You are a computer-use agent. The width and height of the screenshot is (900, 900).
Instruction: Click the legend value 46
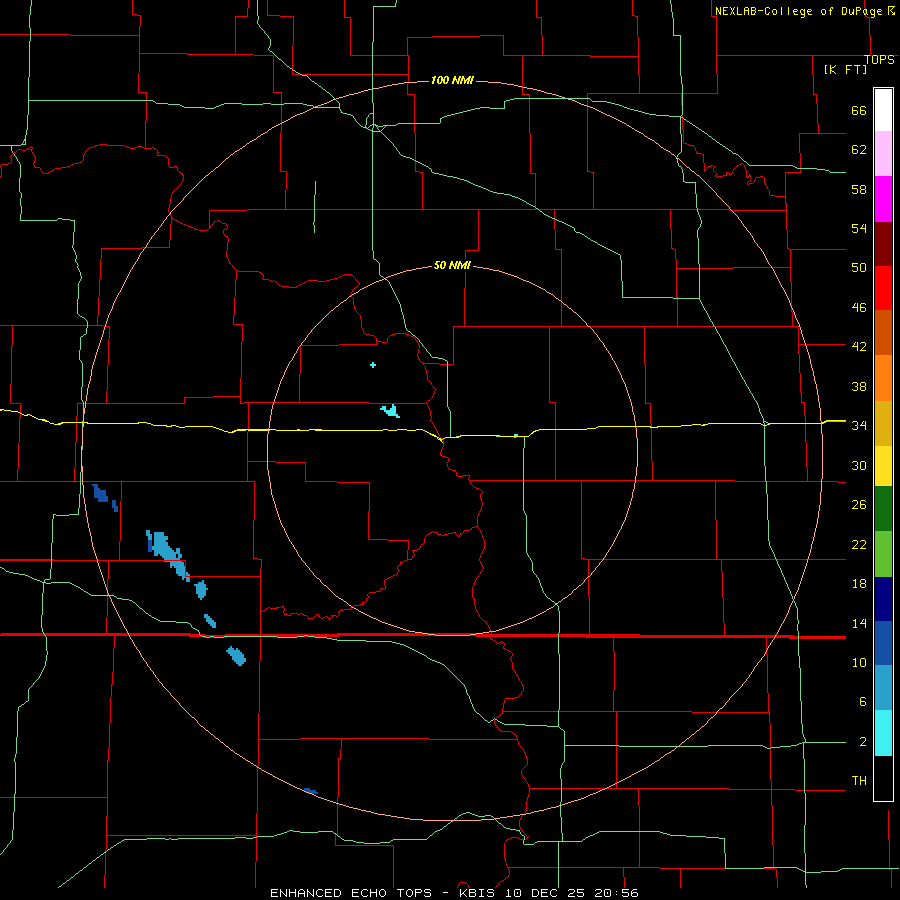pyautogui.click(x=859, y=308)
